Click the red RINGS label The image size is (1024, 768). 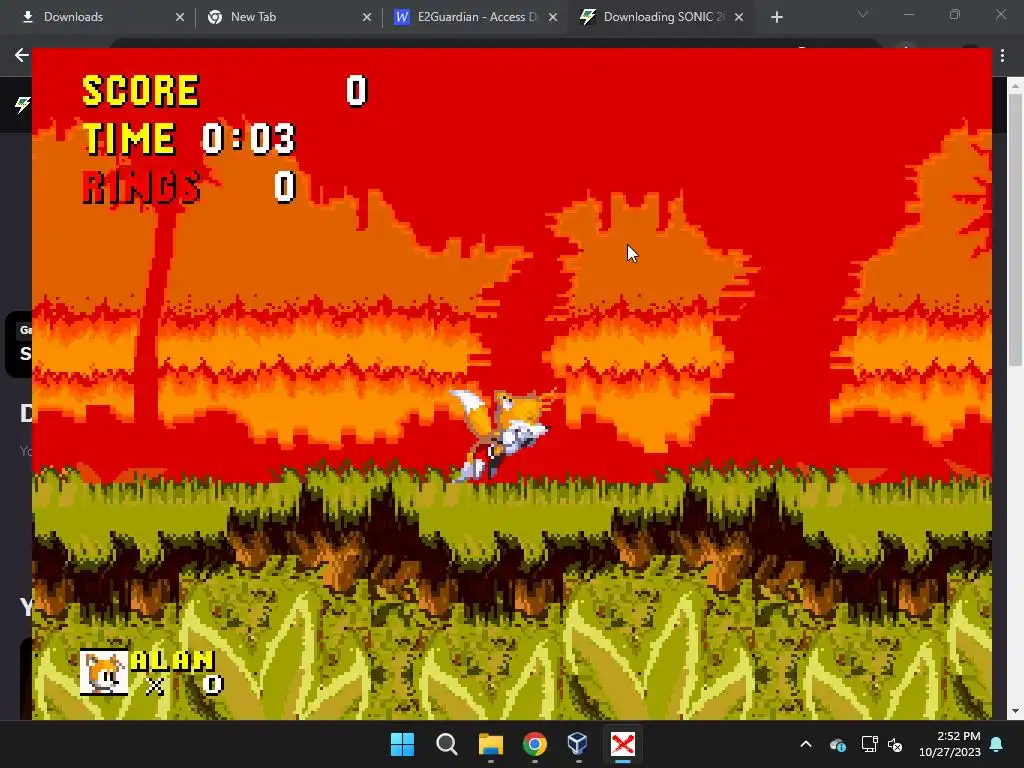(x=141, y=187)
